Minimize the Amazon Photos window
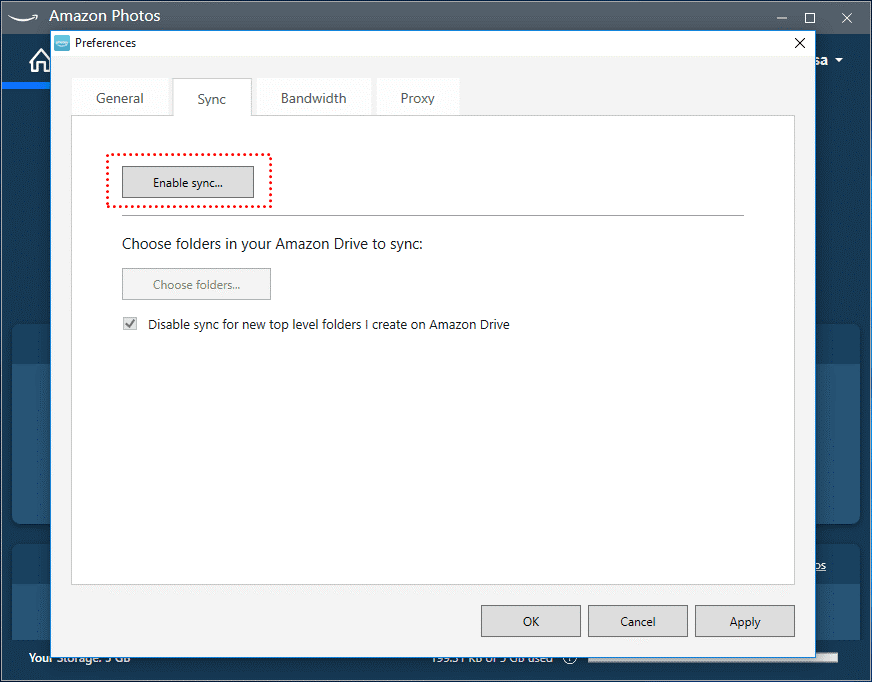Image resolution: width=872 pixels, height=682 pixels. (x=781, y=17)
